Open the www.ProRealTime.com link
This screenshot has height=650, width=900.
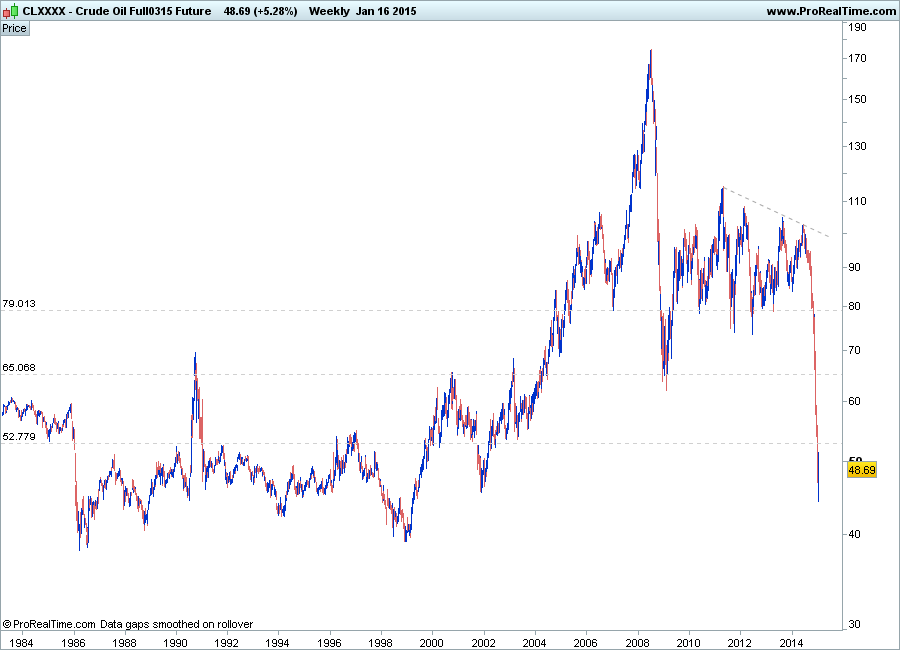click(831, 11)
